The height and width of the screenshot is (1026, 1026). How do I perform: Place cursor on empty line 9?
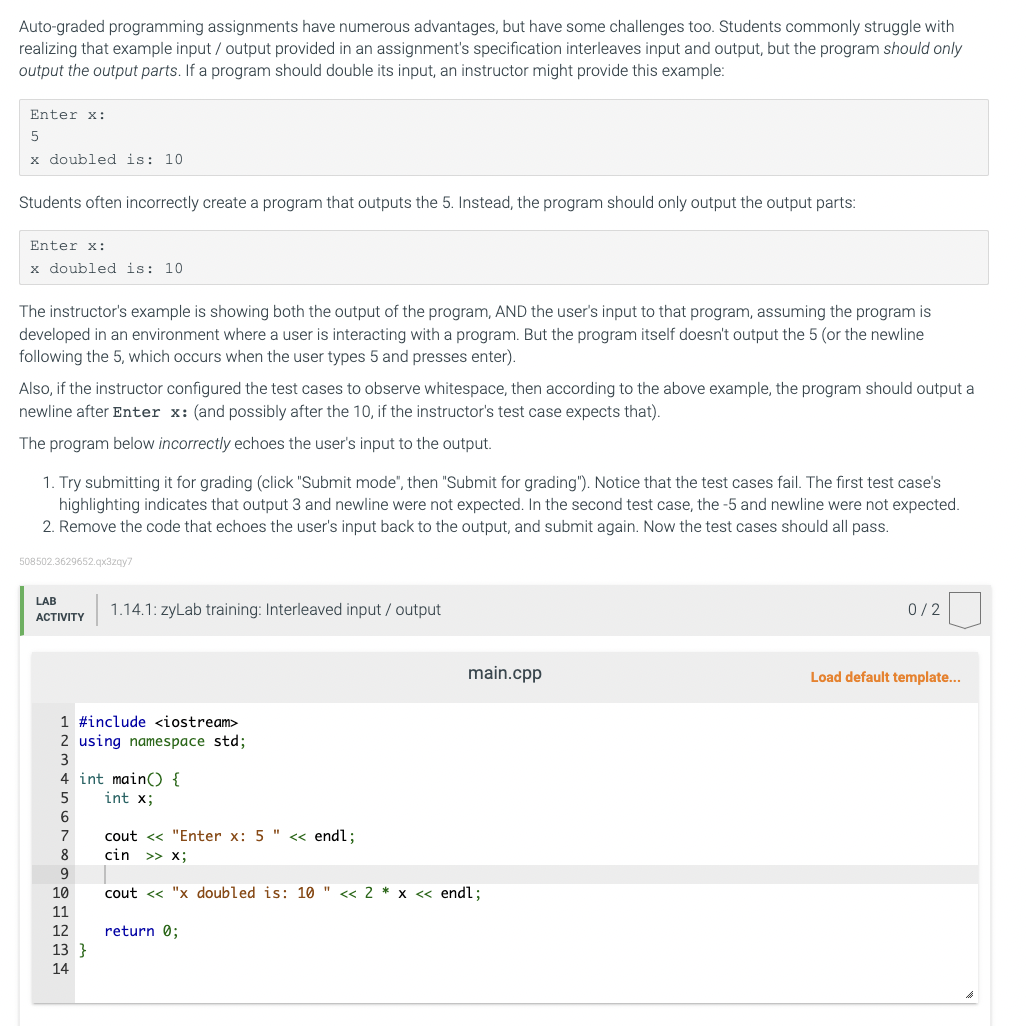(526, 874)
